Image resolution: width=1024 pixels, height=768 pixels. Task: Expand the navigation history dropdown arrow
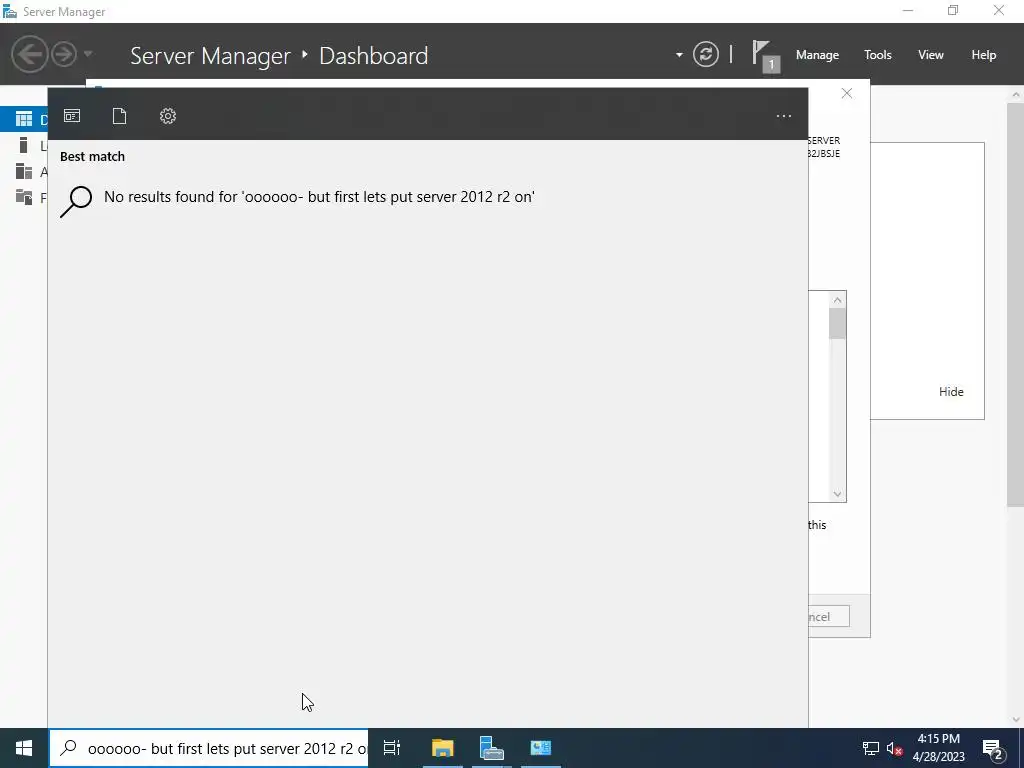point(88,54)
